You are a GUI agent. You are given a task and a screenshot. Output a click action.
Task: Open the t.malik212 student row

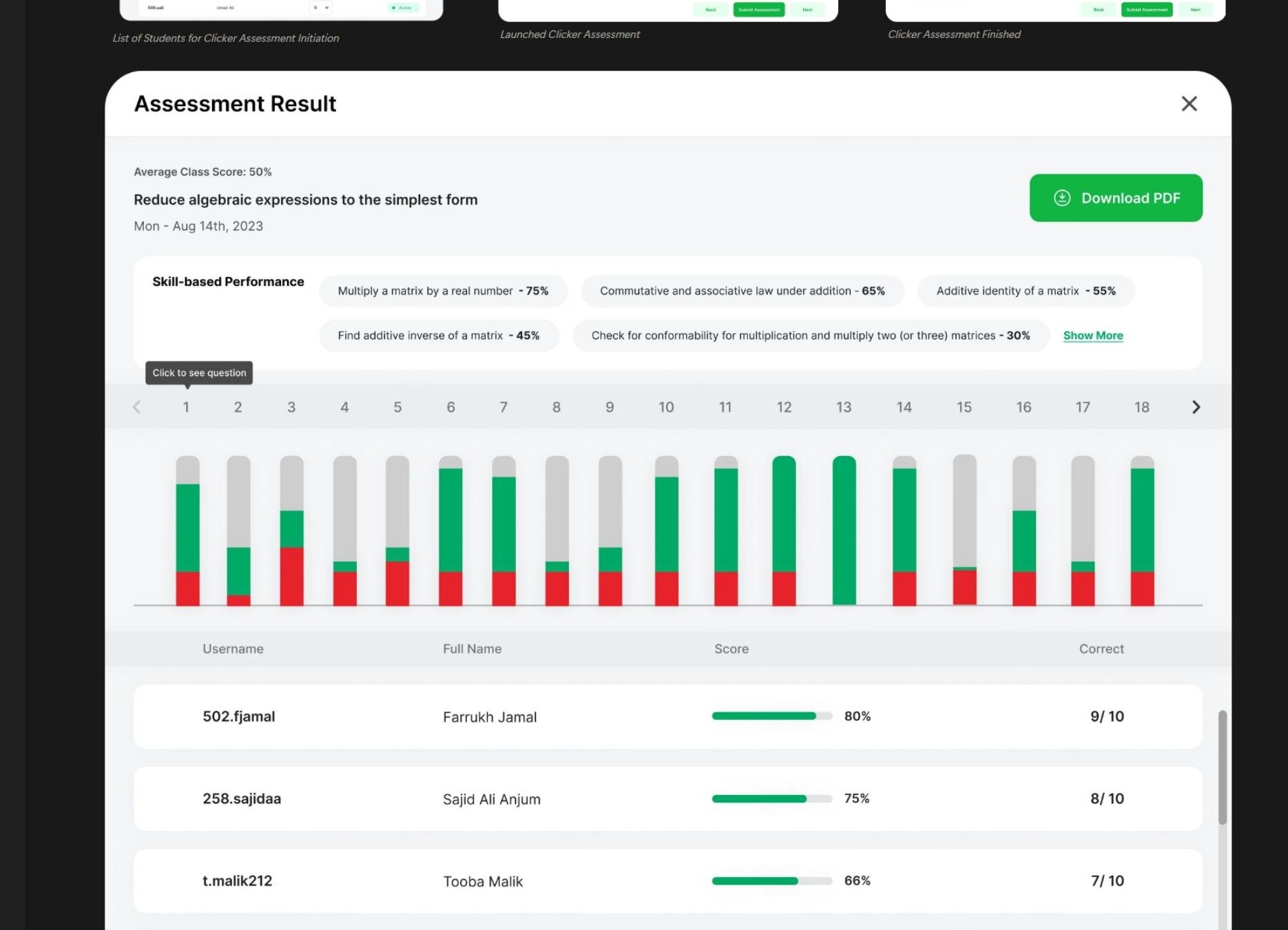(667, 880)
